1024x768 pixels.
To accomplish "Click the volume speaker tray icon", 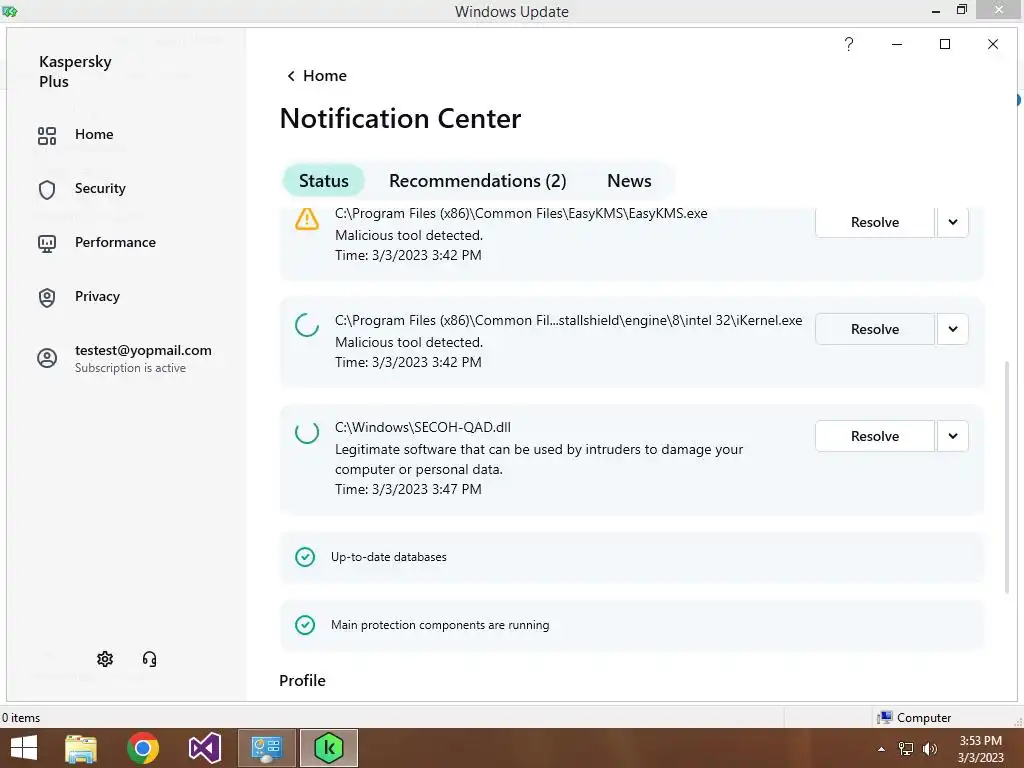I will click(x=929, y=749).
